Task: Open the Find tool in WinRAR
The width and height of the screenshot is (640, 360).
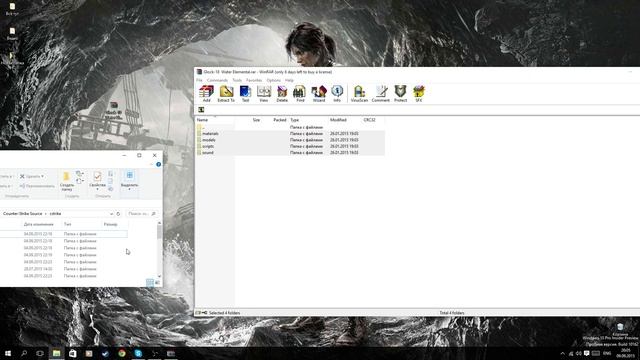Action: click(x=300, y=93)
